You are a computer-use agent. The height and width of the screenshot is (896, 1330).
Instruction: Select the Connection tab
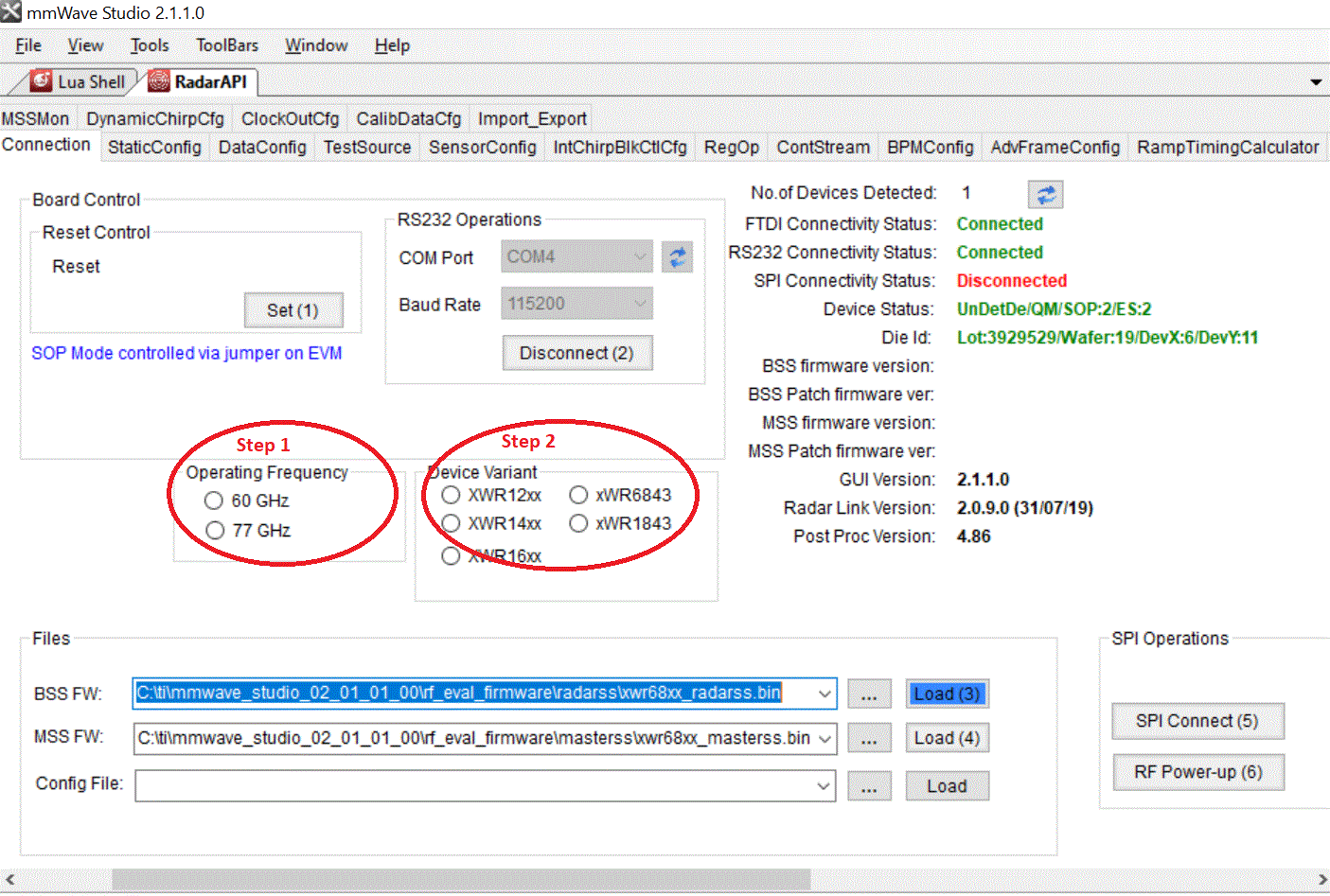46,145
